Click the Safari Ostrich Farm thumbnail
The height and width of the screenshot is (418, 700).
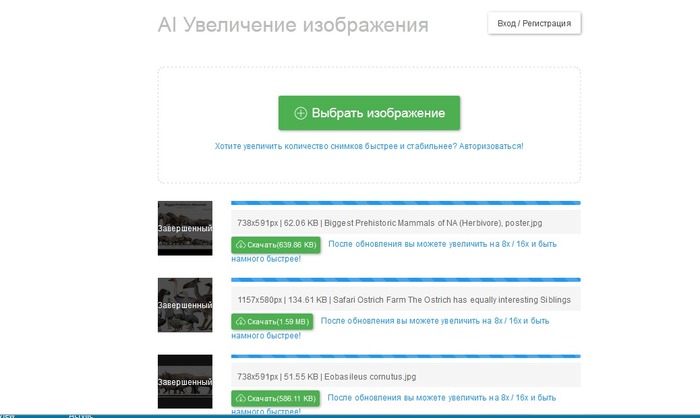[x=185, y=305]
